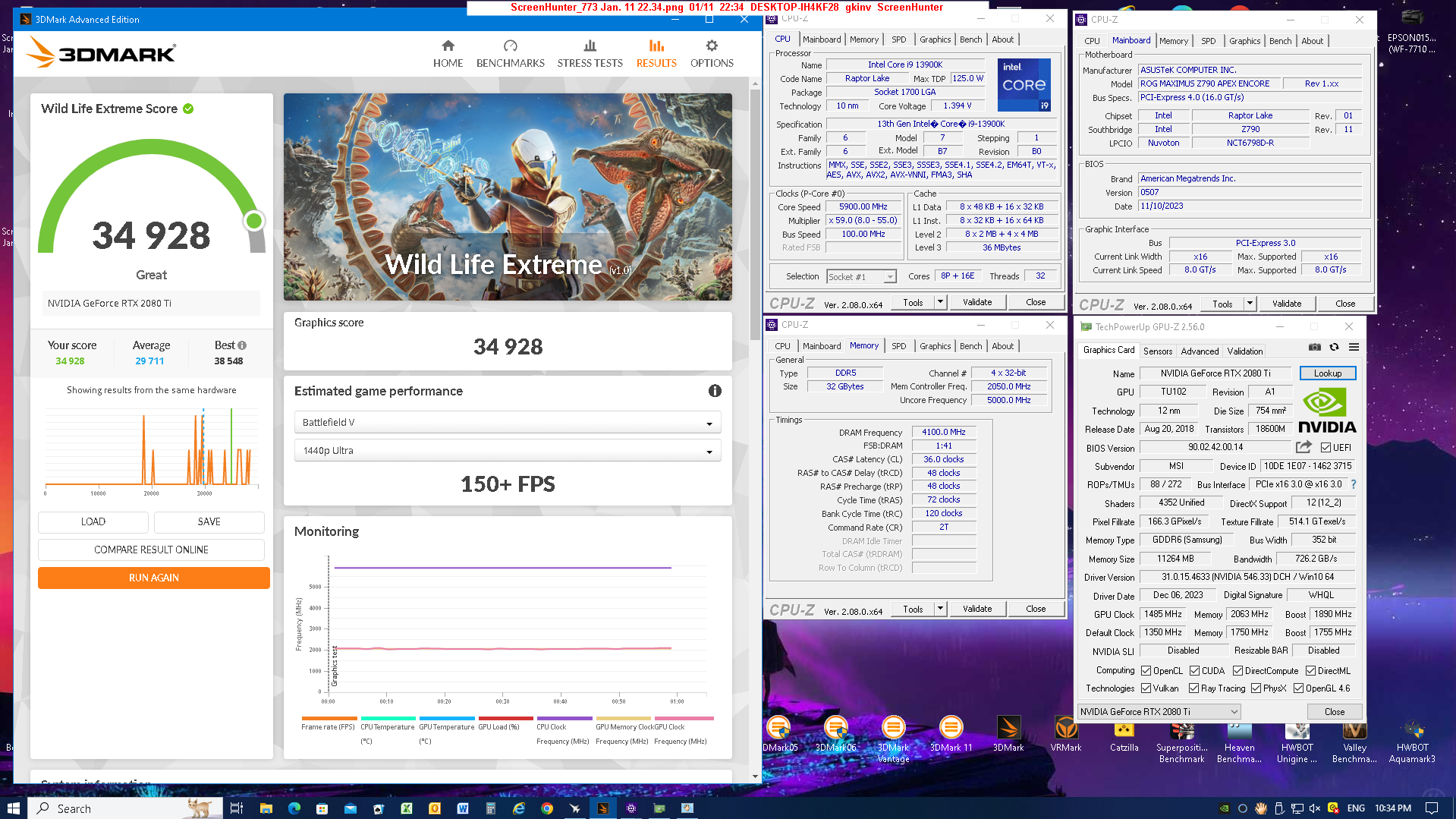Toggle DirectML checkbox in GPU-Z
Screen dimensions: 1456x819
pos(1310,671)
